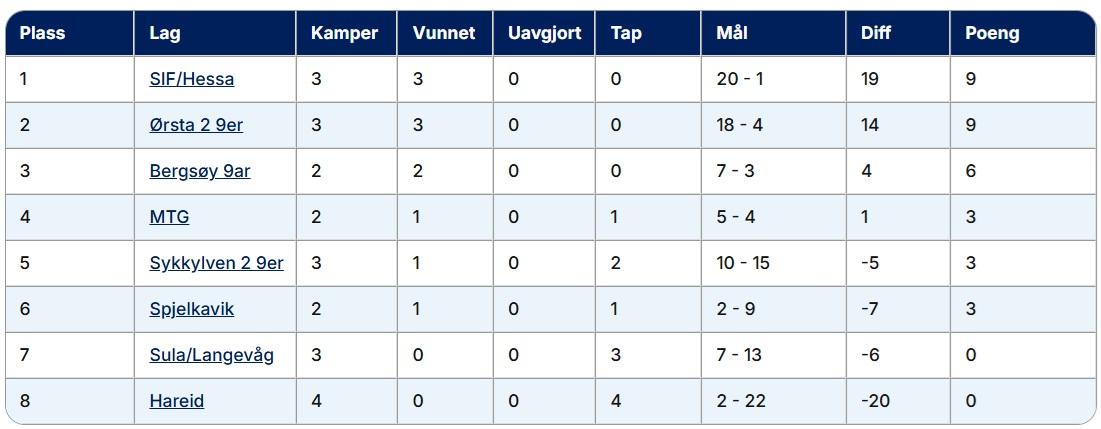The height and width of the screenshot is (429, 1101).
Task: Open the Sykkylven 2 9er team link
Action: pyautogui.click(x=217, y=263)
